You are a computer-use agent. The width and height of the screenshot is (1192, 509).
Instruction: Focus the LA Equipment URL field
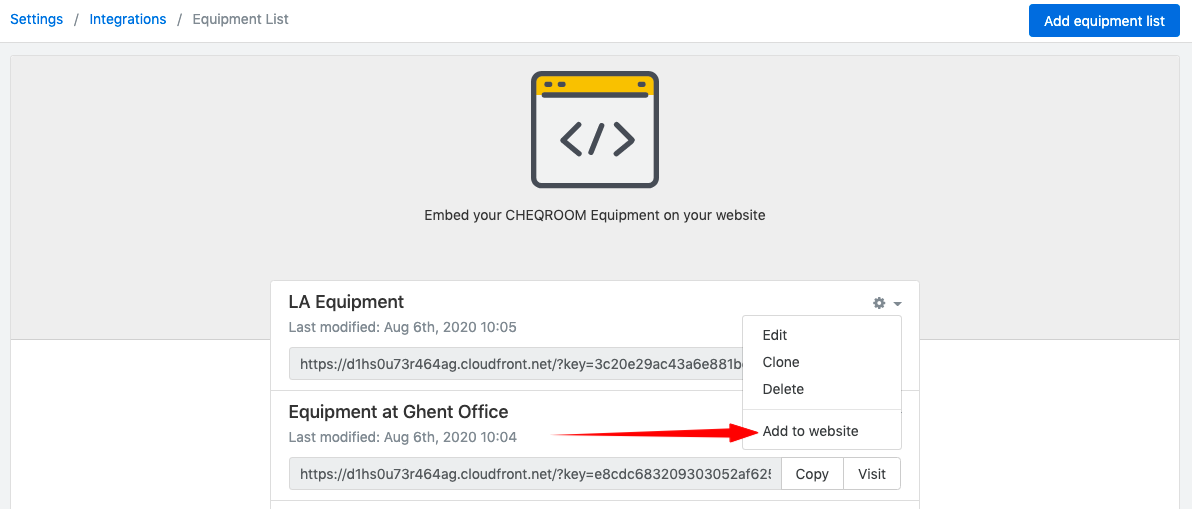[x=516, y=364]
